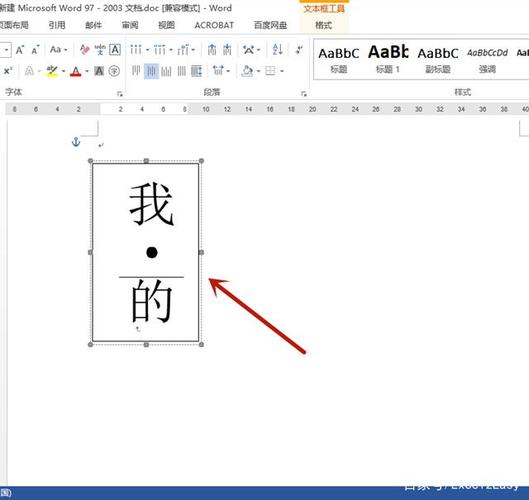Open the bullets library dropdown arrow
The width and height of the screenshot is (529, 500).
pyautogui.click(x=147, y=50)
